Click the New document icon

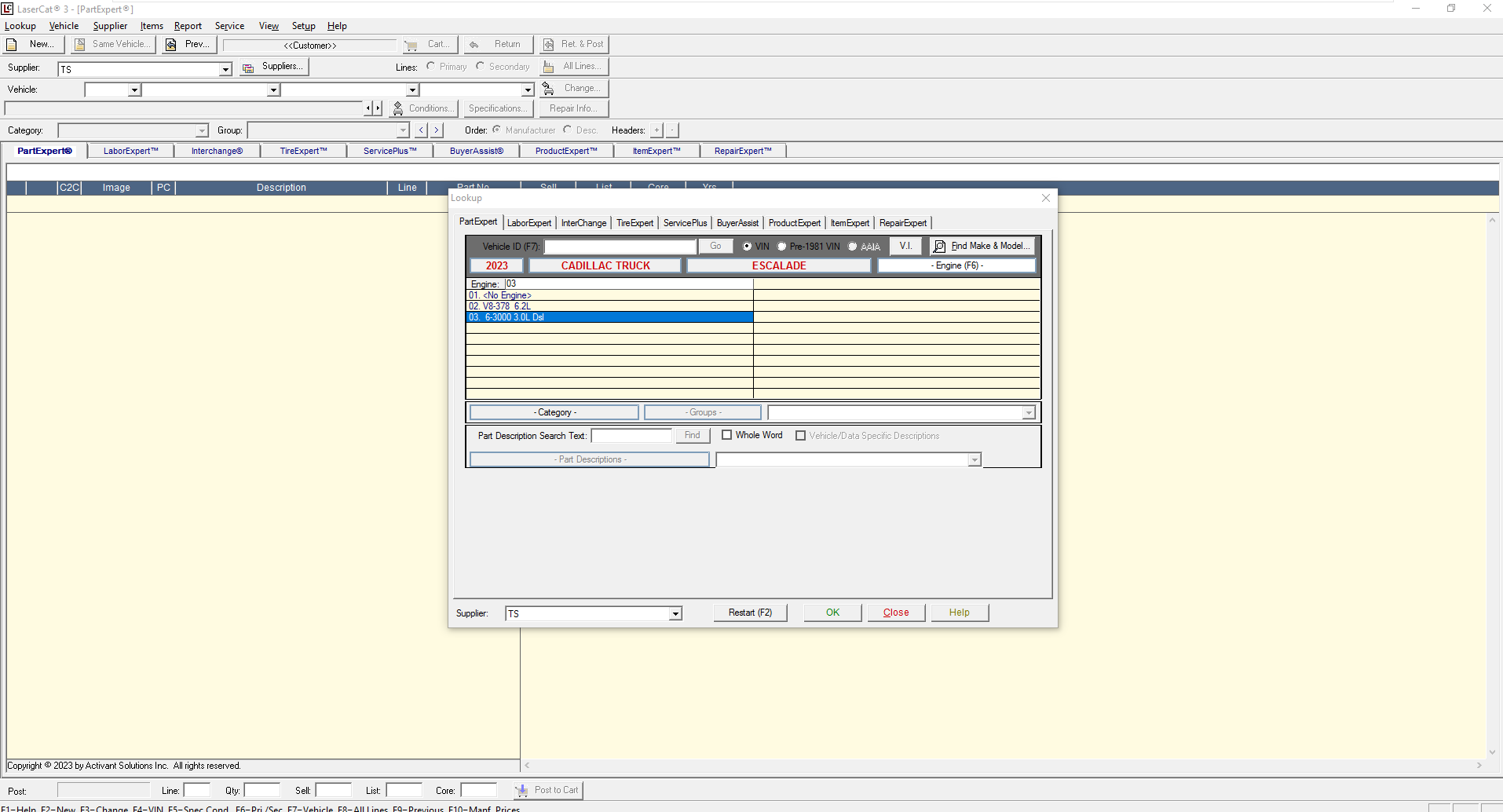(12, 45)
